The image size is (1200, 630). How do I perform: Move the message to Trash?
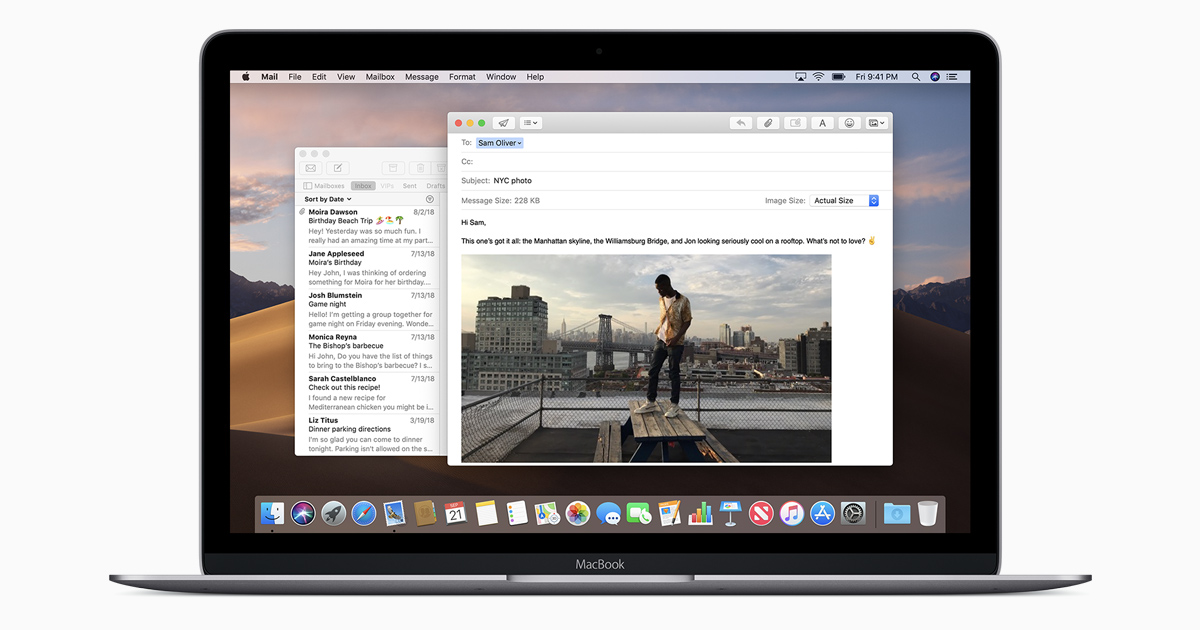pos(419,167)
